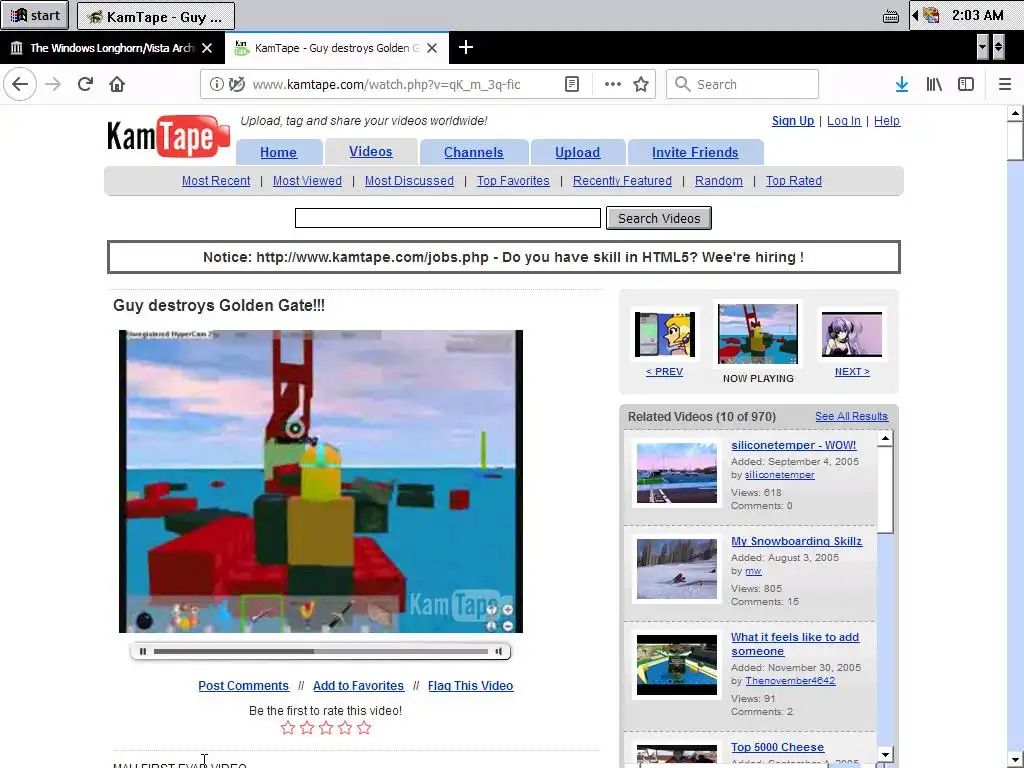Open the Help link
1024x768 pixels.
pyautogui.click(x=887, y=121)
